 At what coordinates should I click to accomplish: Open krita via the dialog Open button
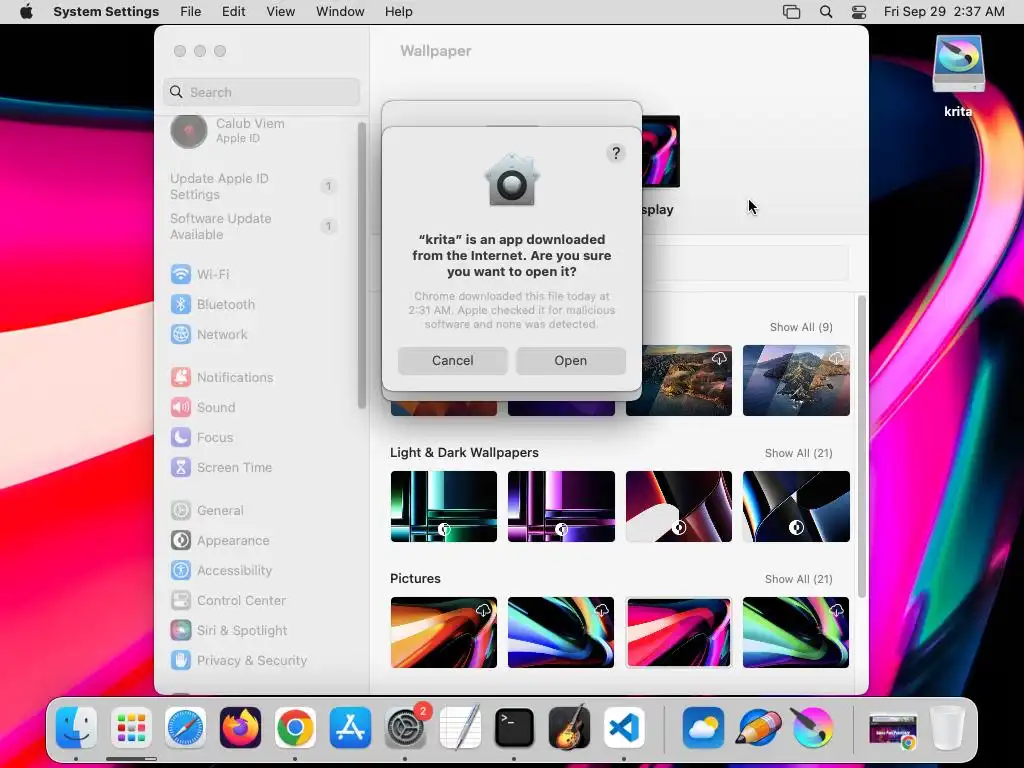click(x=570, y=360)
